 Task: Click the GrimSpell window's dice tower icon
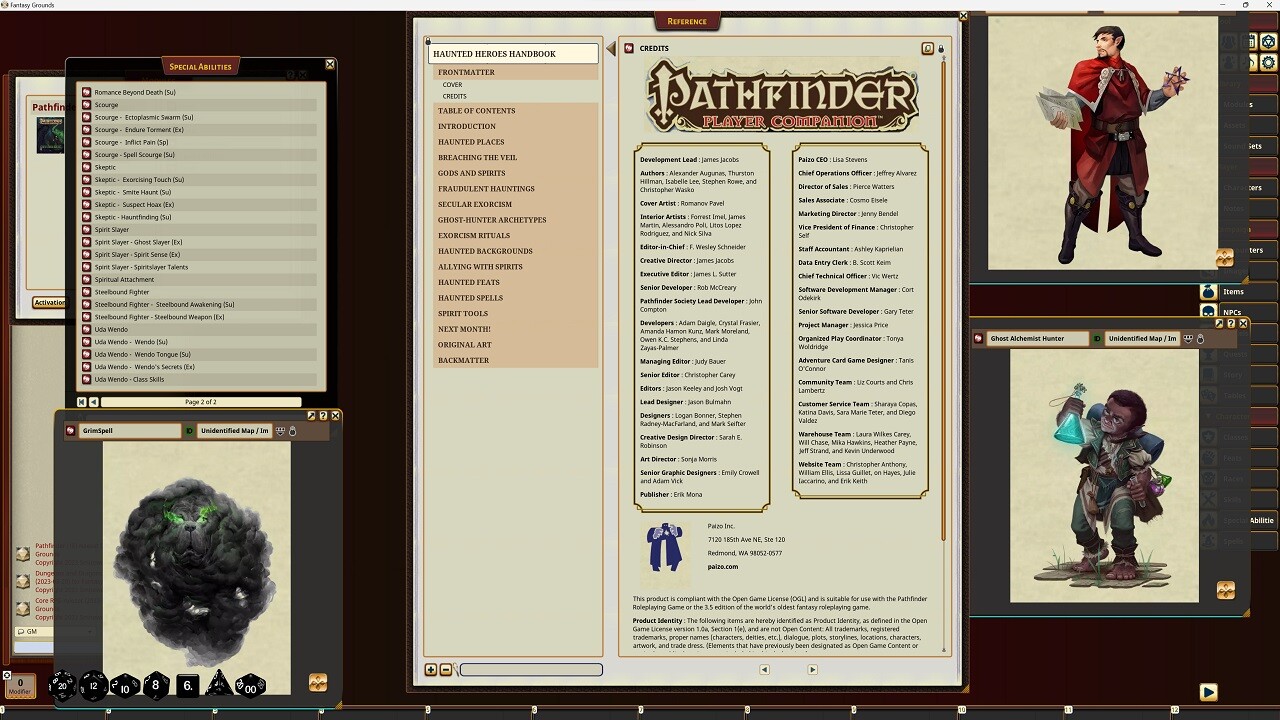point(293,431)
